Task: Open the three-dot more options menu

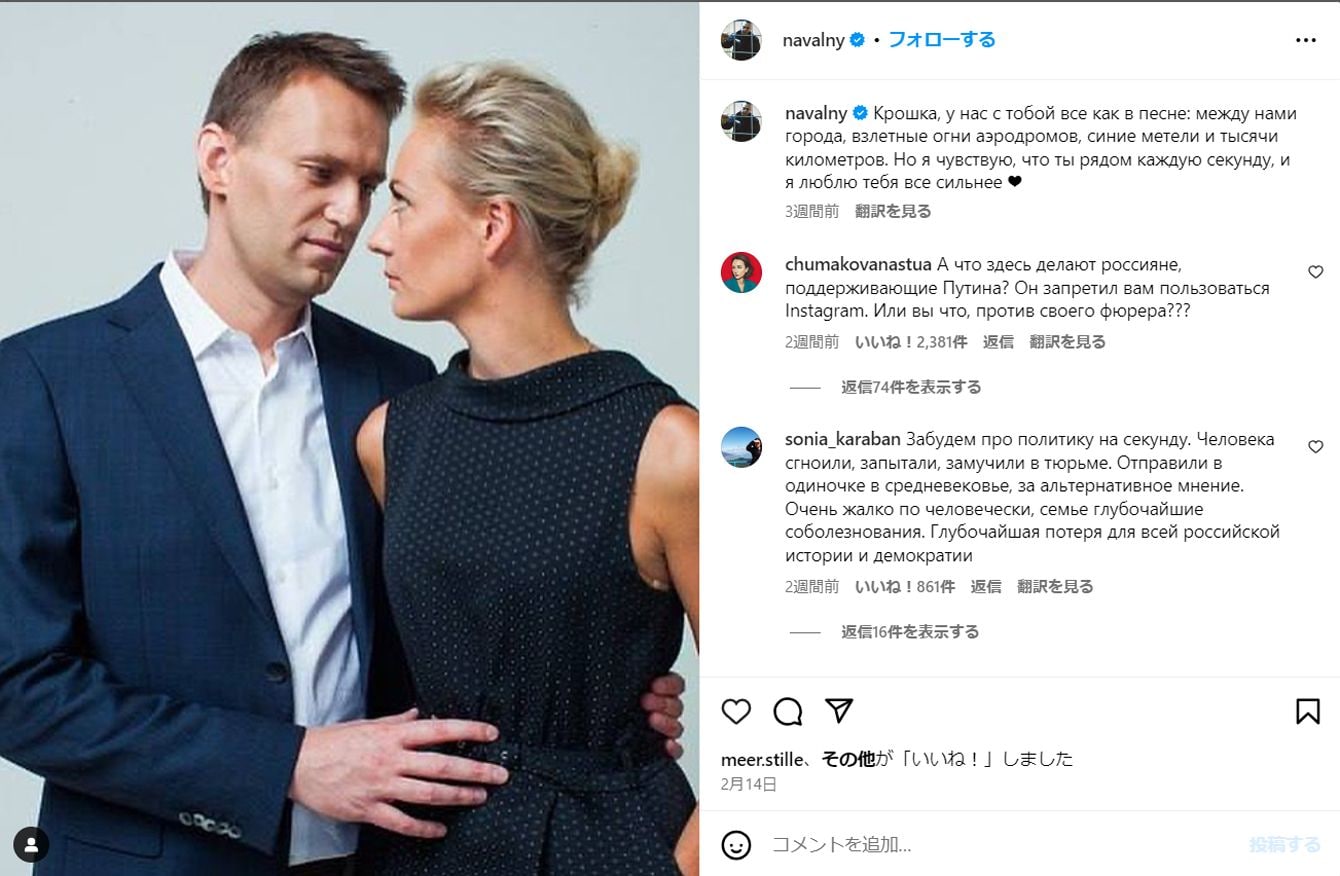Action: [1306, 40]
